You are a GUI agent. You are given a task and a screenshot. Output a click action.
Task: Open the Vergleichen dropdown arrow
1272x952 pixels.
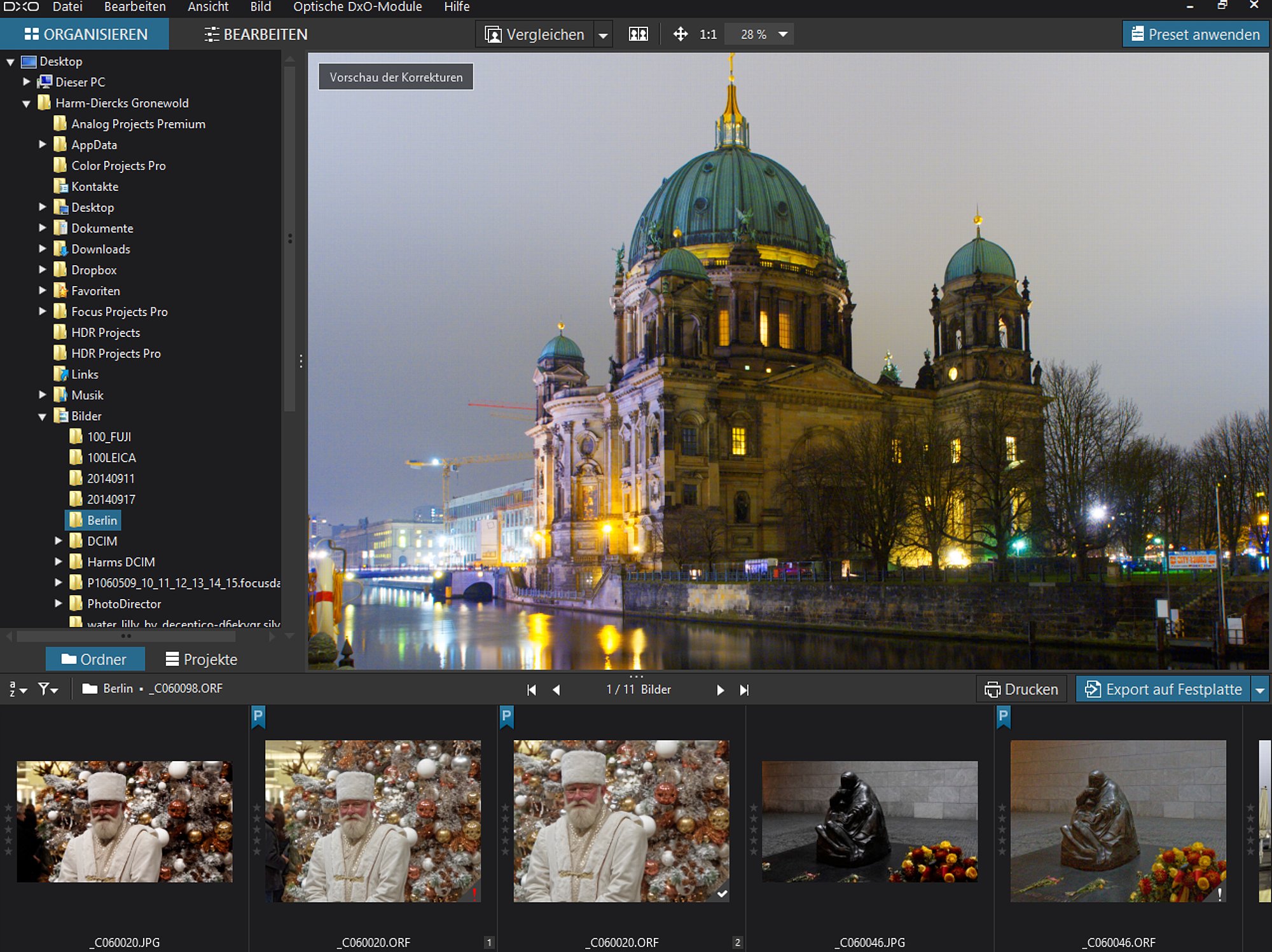(x=603, y=34)
